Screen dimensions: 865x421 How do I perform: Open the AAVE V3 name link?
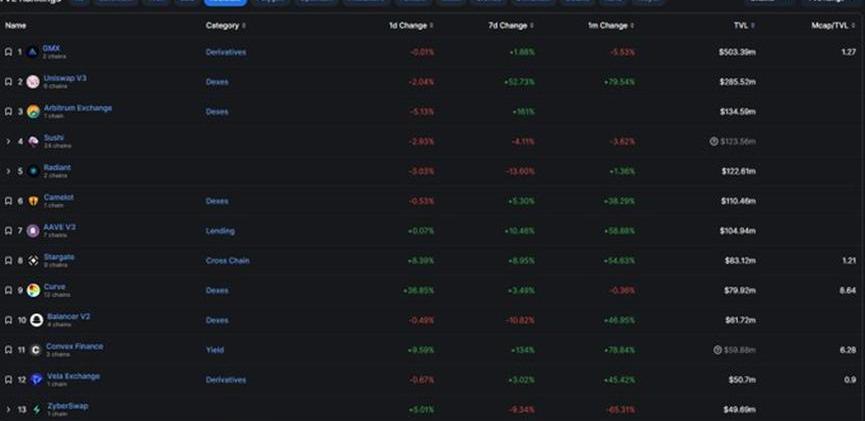(x=60, y=227)
